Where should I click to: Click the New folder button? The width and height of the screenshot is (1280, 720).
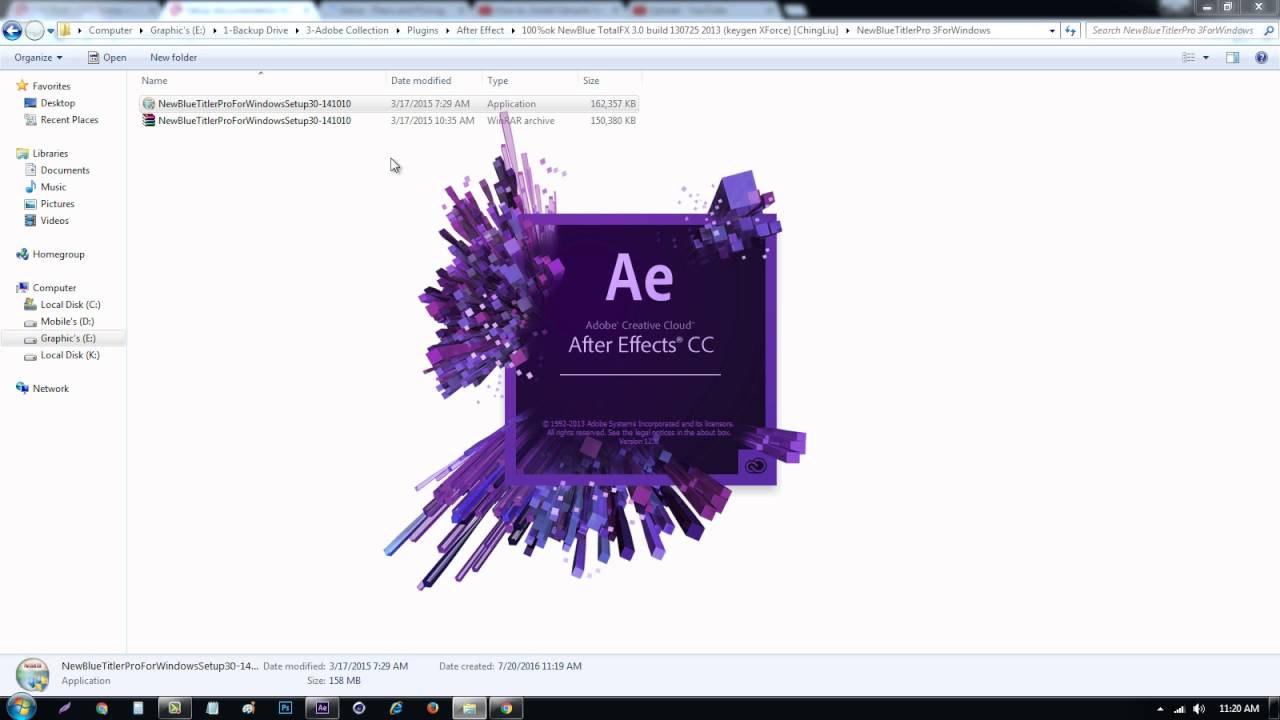pyautogui.click(x=173, y=57)
